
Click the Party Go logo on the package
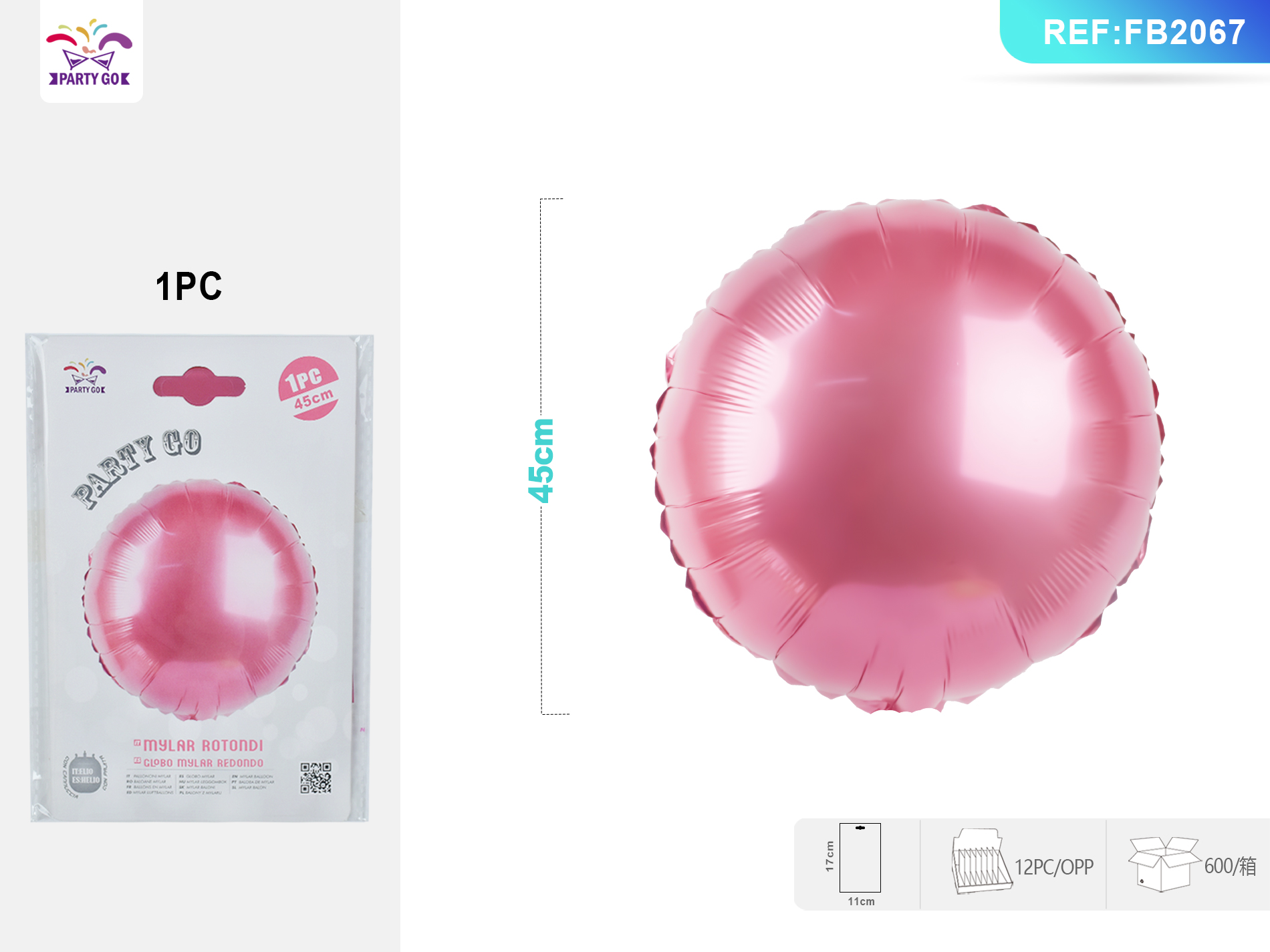click(x=85, y=377)
